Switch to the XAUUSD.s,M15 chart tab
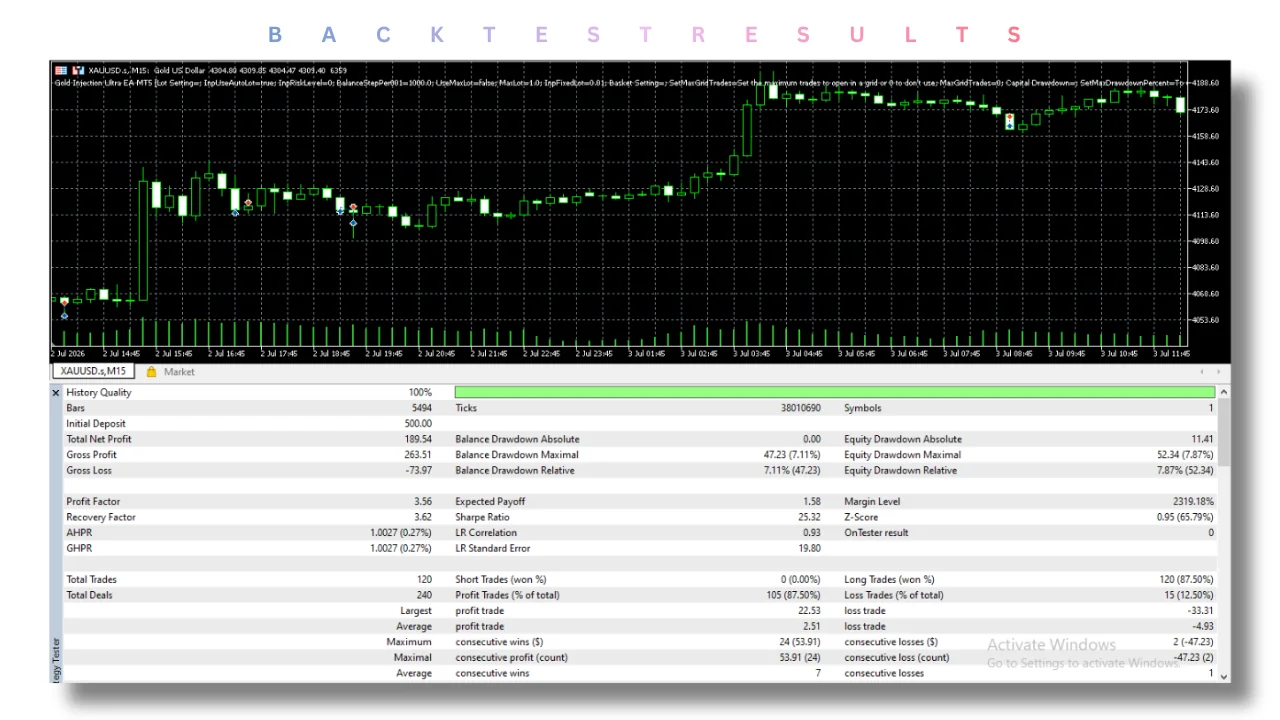The width and height of the screenshot is (1280, 720). tap(93, 372)
